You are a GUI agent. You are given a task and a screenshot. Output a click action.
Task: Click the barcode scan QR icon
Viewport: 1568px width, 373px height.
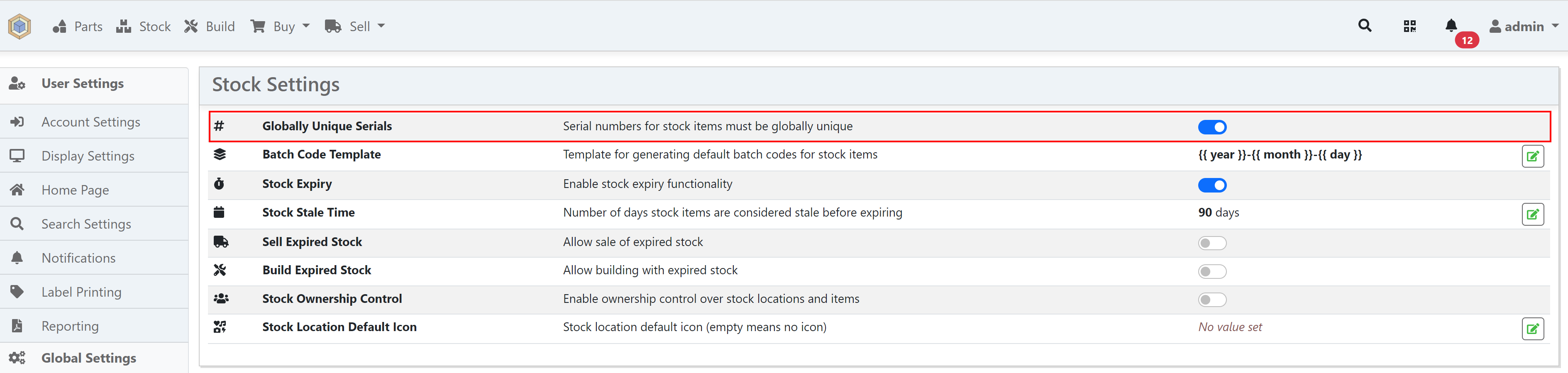coord(1409,26)
